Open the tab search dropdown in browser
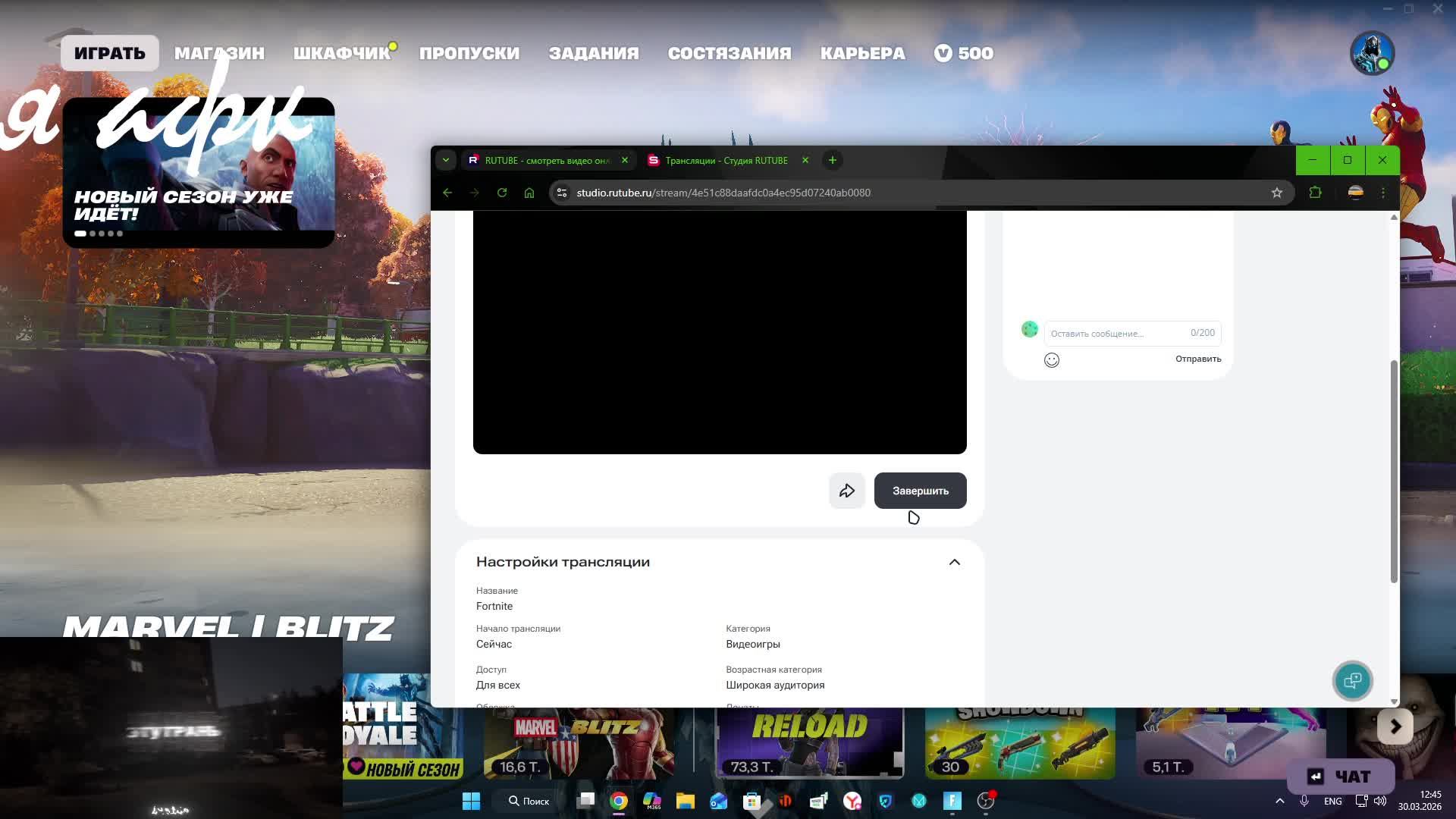1456x819 pixels. 446,160
